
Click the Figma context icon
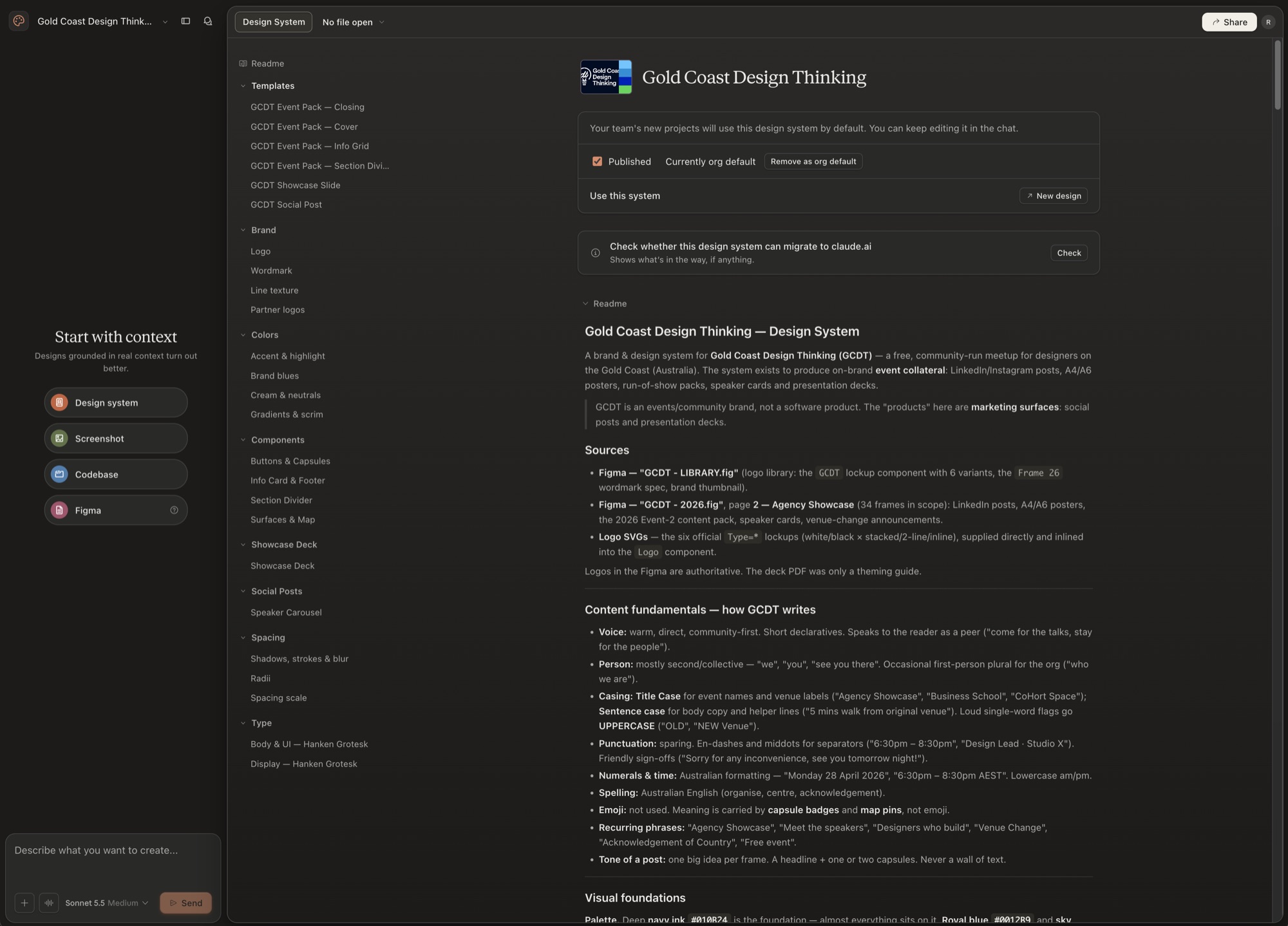[x=59, y=510]
